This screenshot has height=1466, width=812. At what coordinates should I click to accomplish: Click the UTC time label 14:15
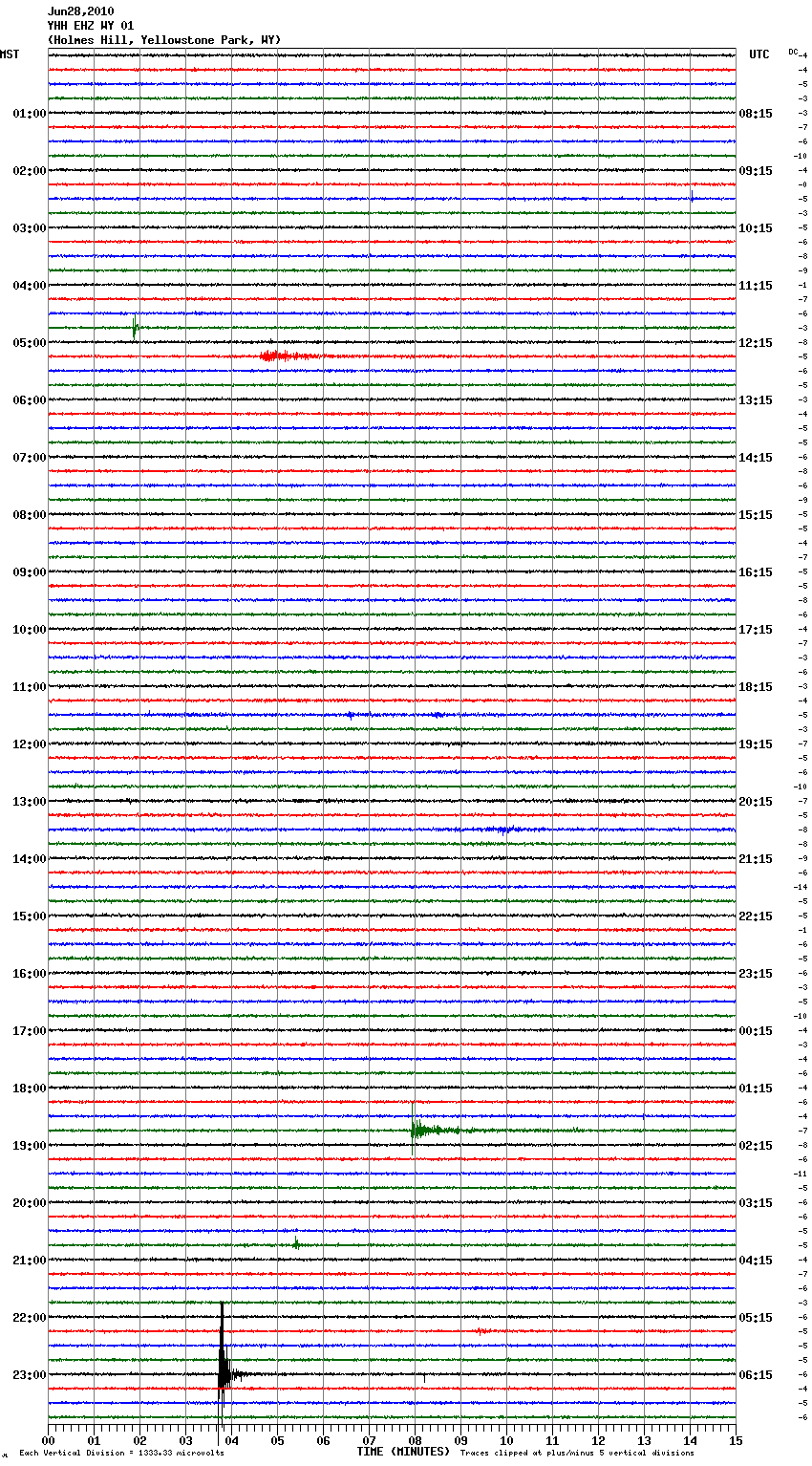756,458
